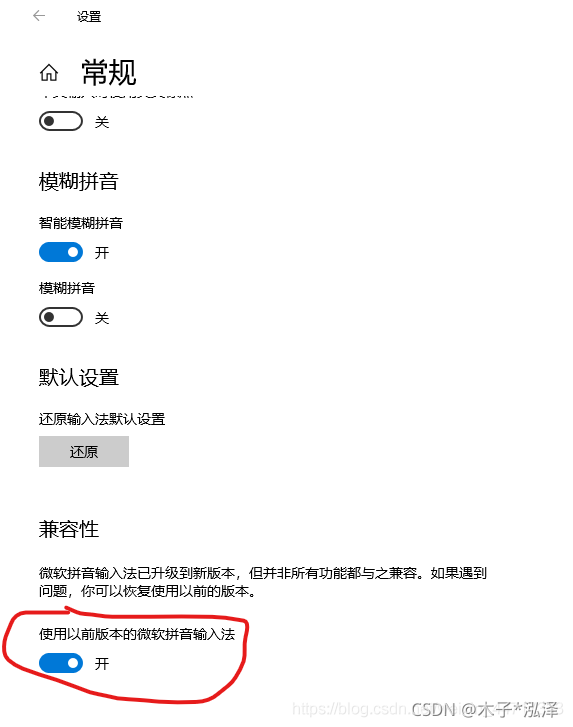Turn off the 智能模糊拼音 switch

[x=61, y=252]
